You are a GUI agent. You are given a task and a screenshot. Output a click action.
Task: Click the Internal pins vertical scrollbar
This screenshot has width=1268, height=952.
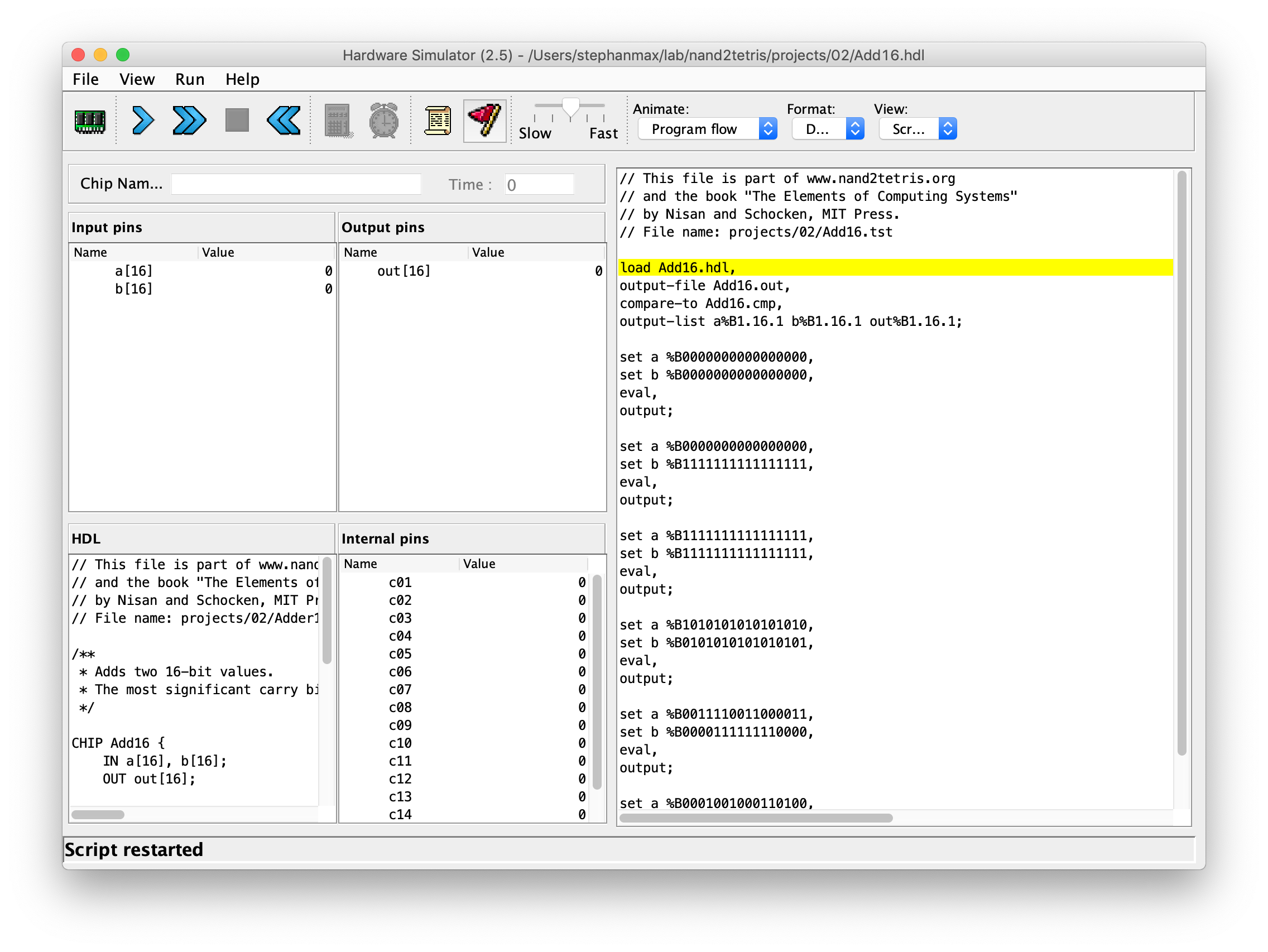(597, 682)
